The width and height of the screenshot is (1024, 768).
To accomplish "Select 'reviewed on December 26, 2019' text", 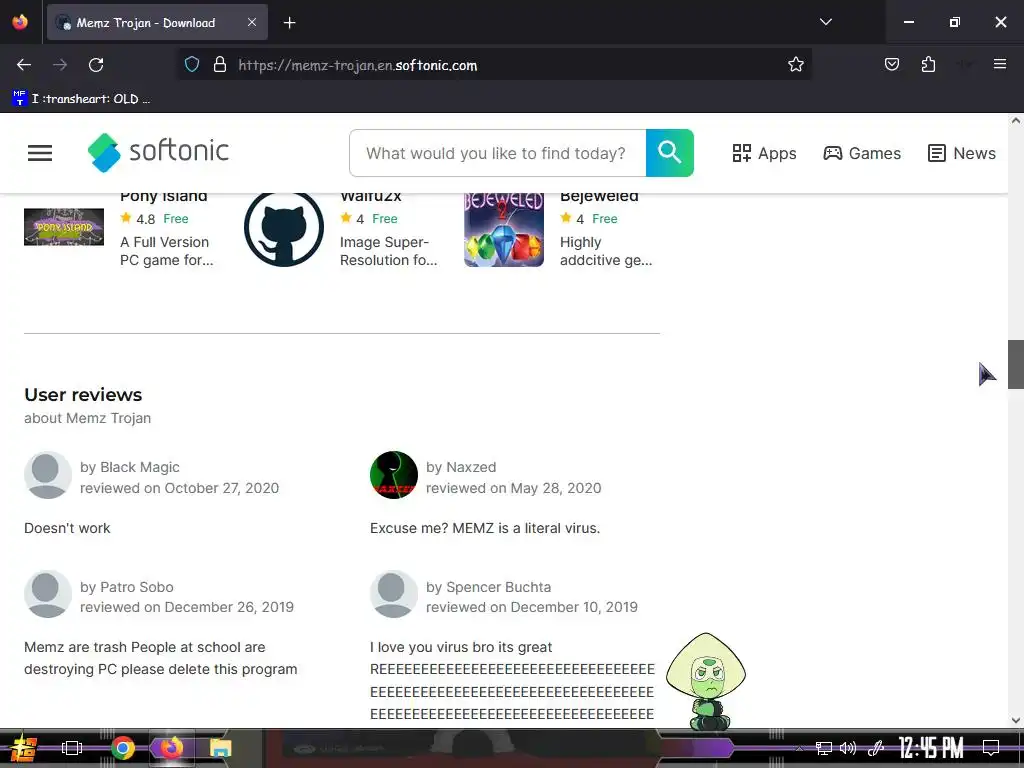I will [187, 607].
